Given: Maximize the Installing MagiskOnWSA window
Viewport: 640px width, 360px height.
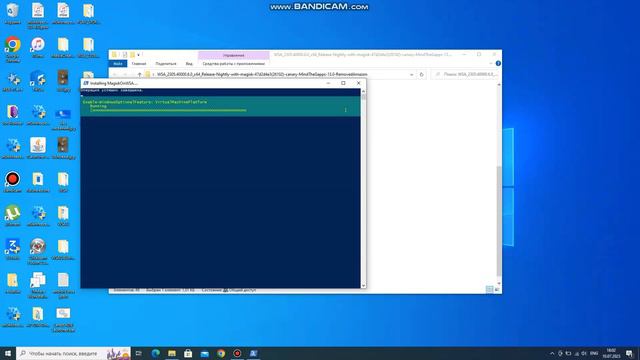Looking at the screenshot, I should [x=343, y=83].
